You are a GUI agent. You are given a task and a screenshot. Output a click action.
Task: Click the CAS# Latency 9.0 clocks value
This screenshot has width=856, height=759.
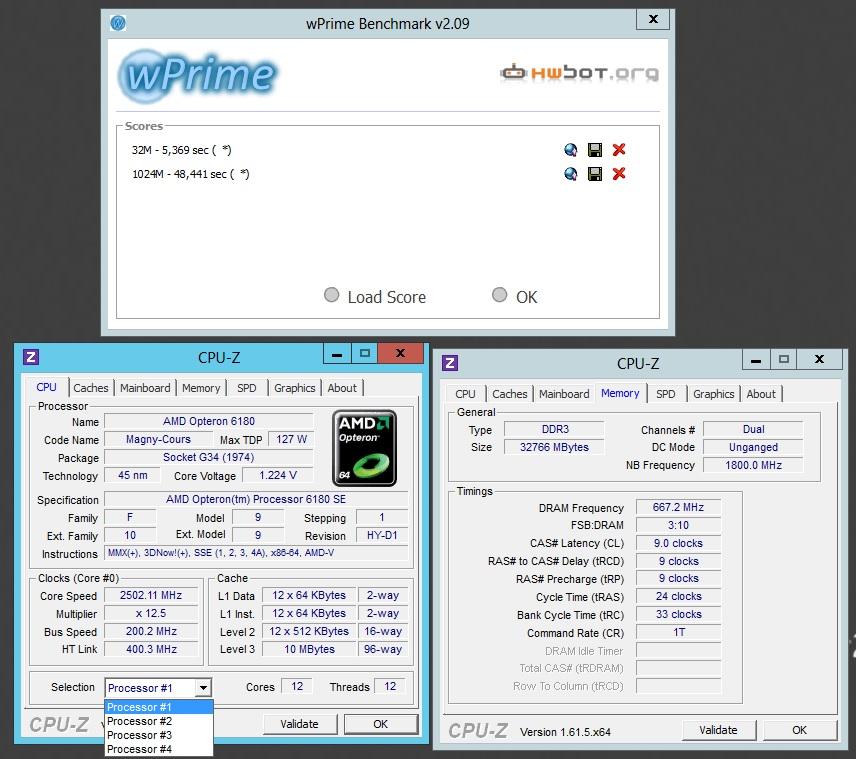coord(678,543)
